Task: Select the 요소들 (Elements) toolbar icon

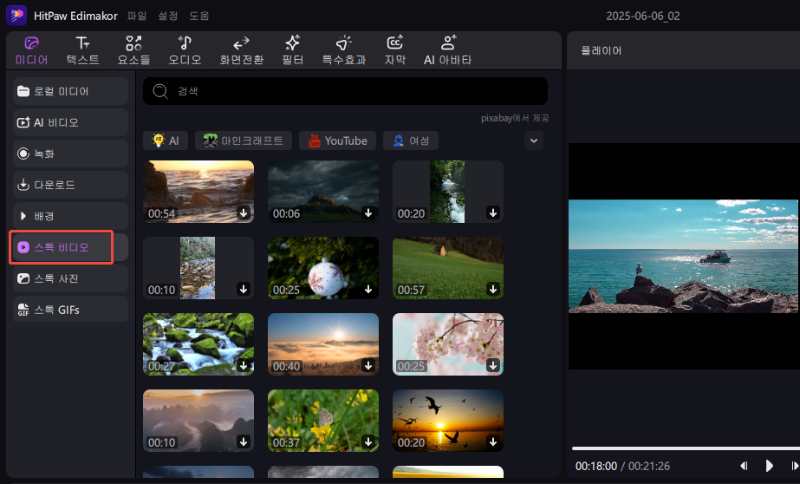Action: click(x=134, y=50)
